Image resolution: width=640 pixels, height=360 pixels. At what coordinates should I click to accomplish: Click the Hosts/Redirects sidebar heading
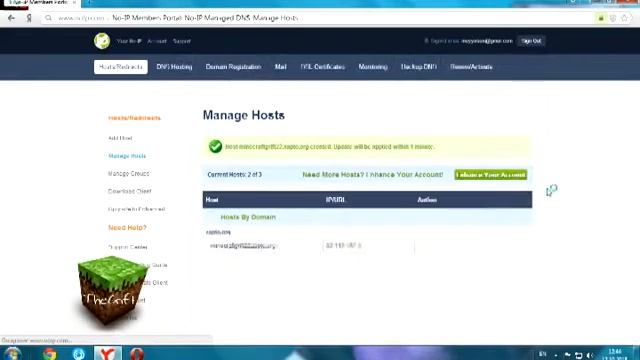tap(134, 118)
